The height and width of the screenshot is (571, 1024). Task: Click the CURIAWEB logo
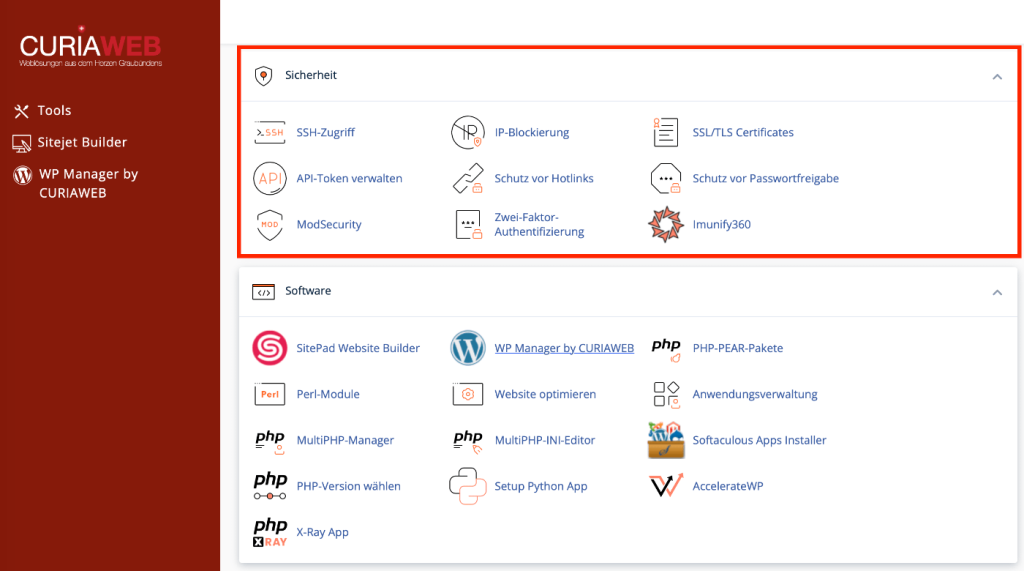(x=90, y=46)
